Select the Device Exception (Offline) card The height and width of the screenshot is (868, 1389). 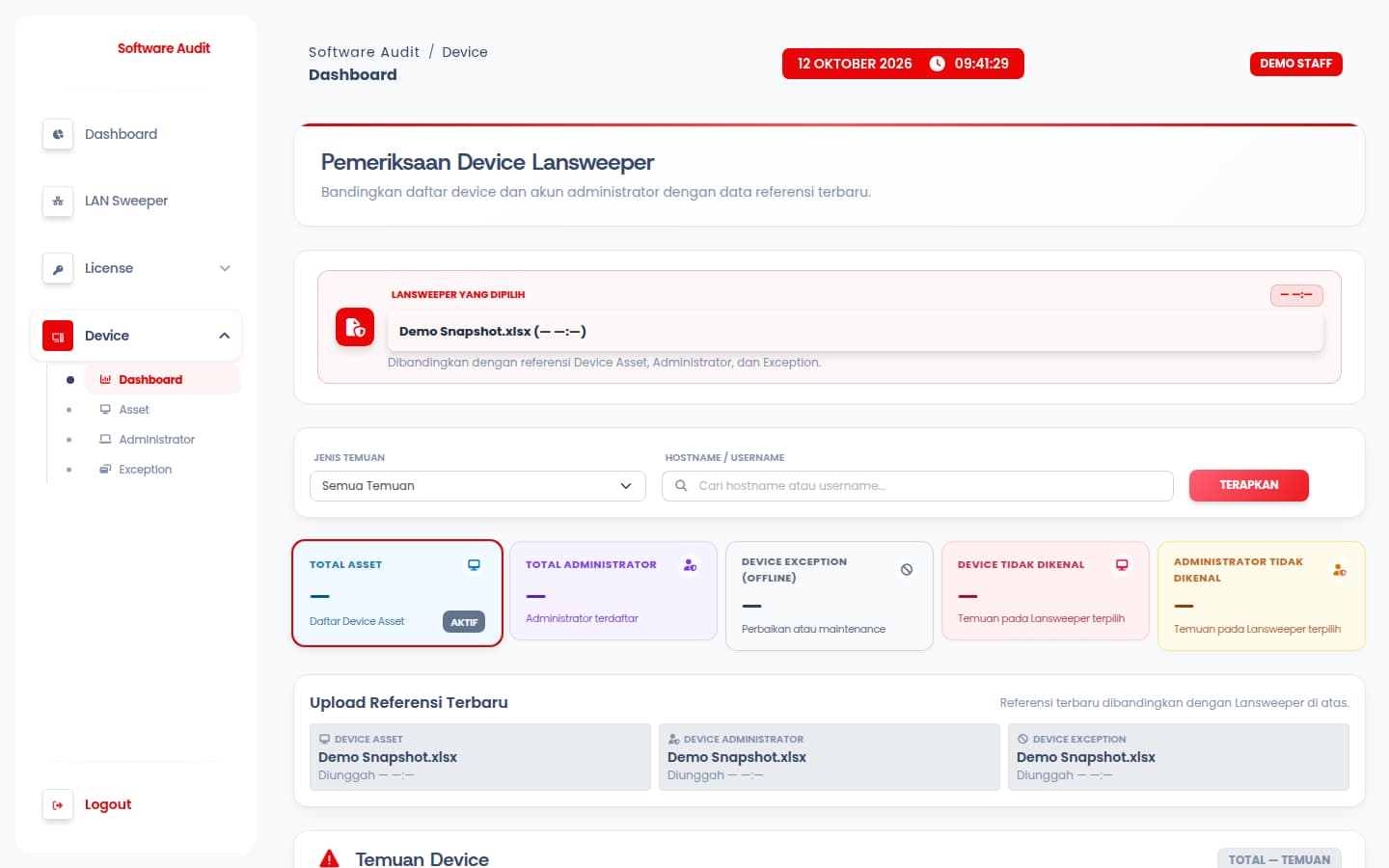830,596
